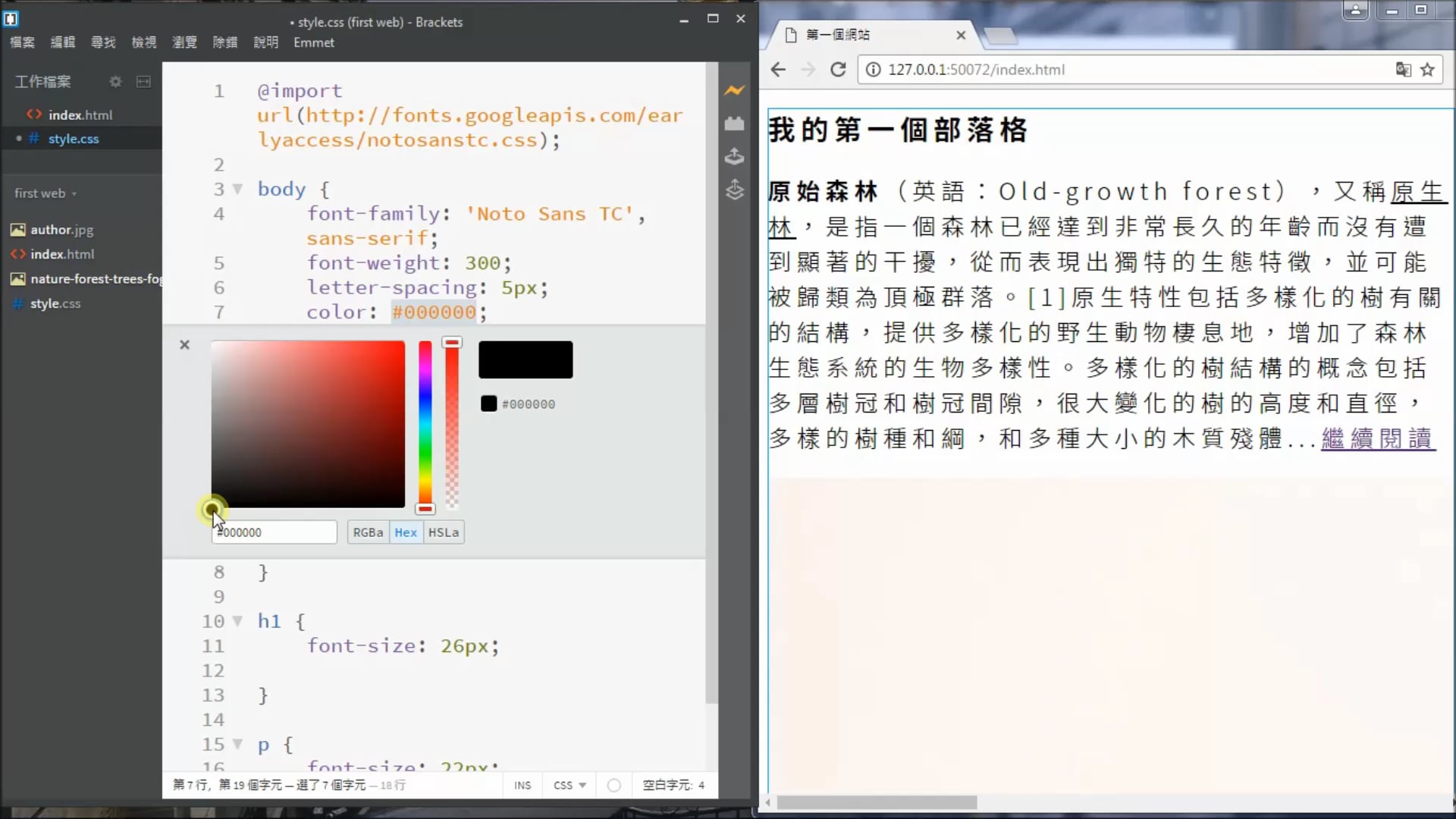
Task: Switch color format to RGBa
Action: [368, 532]
